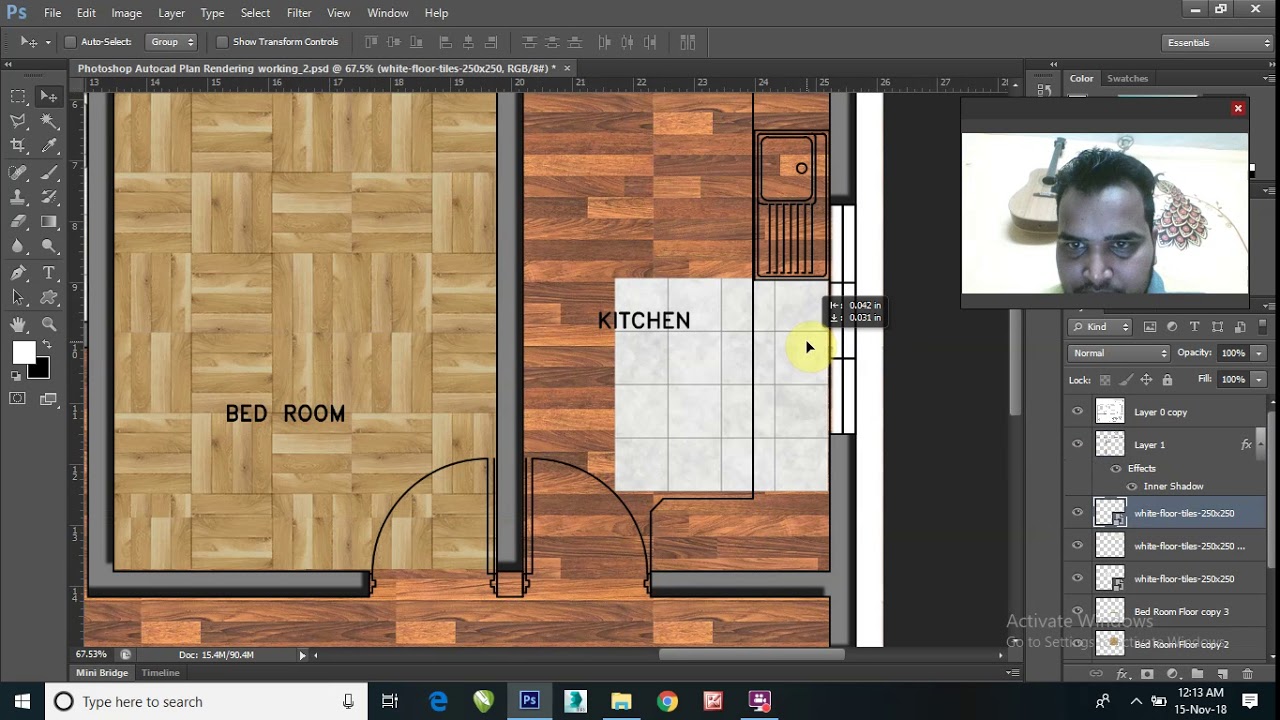Open the Mini Bridge tab

102,673
